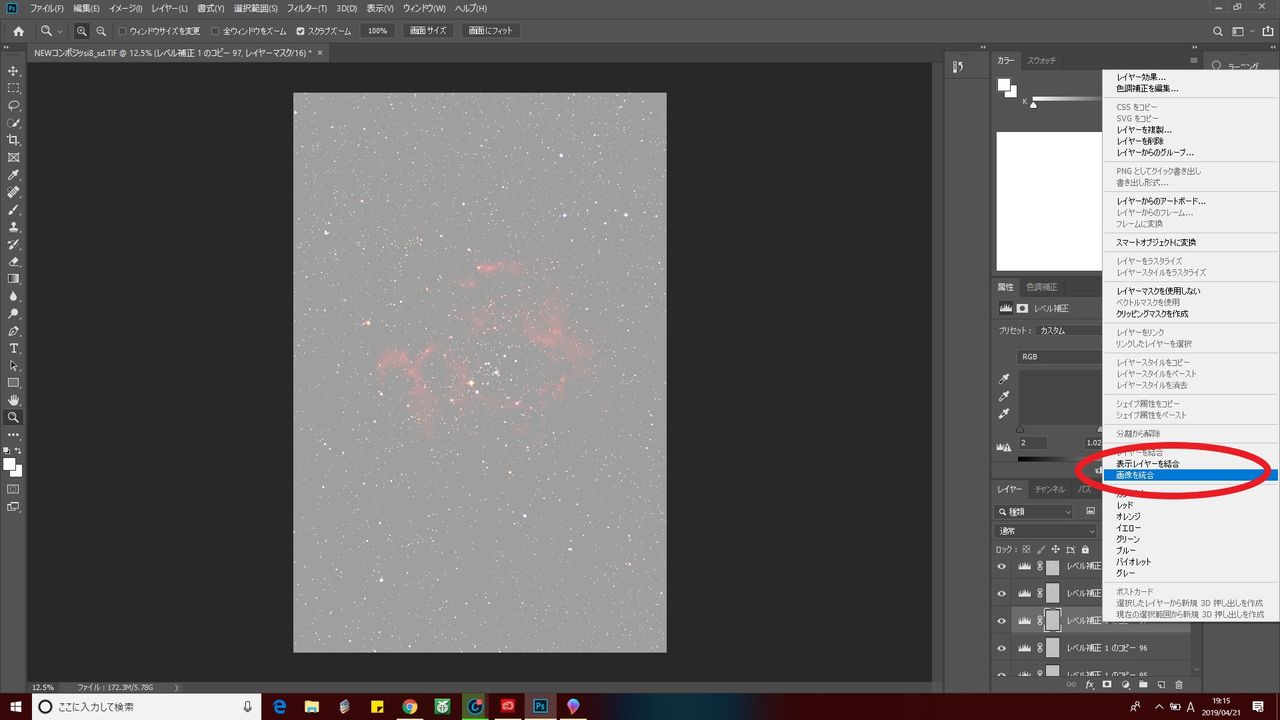Select the Lasso tool
The width and height of the screenshot is (1280, 720).
click(x=14, y=105)
